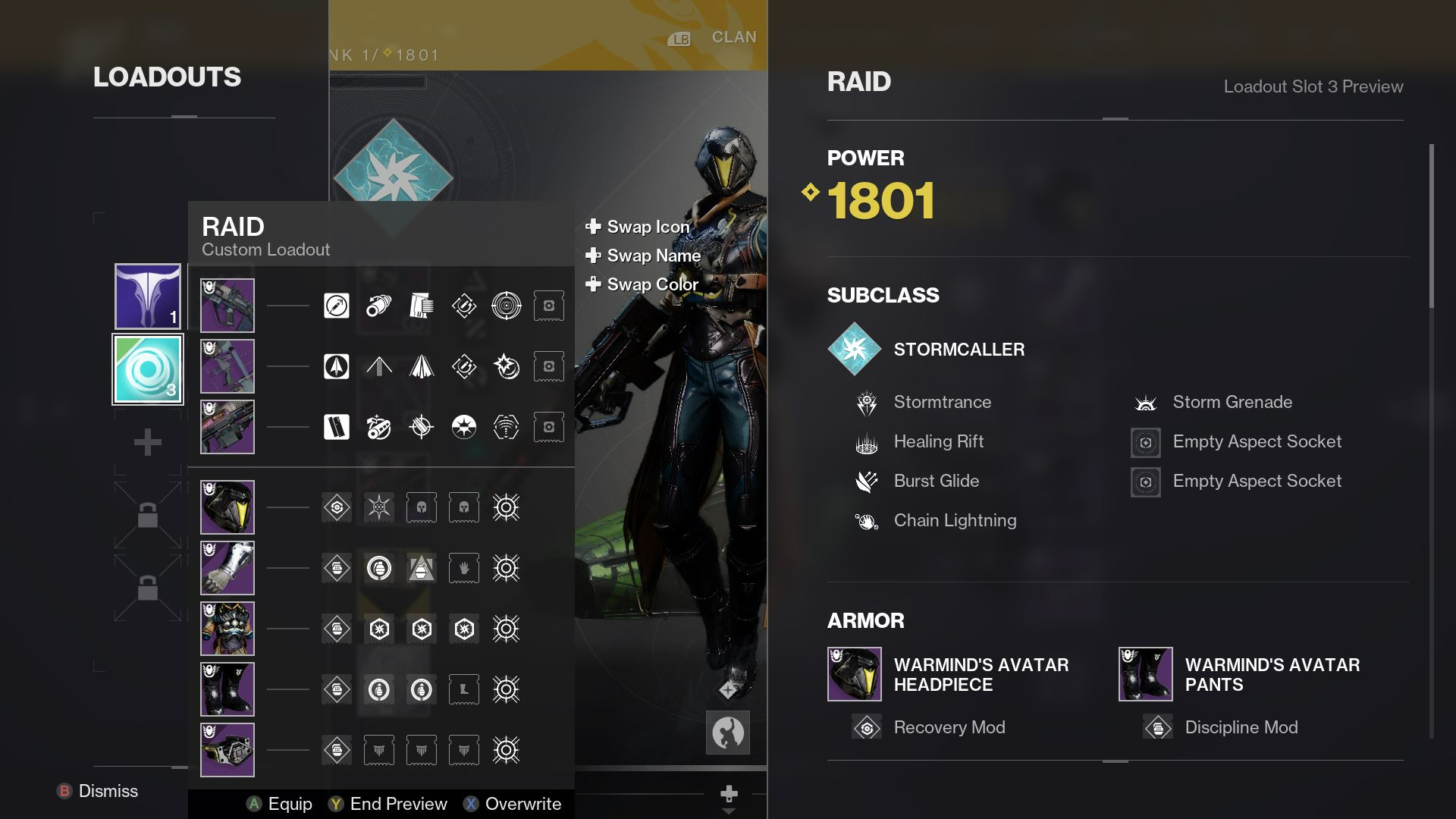Click the Chain Lightning aspect icon
Viewport: 1456px width, 819px height.
867,521
